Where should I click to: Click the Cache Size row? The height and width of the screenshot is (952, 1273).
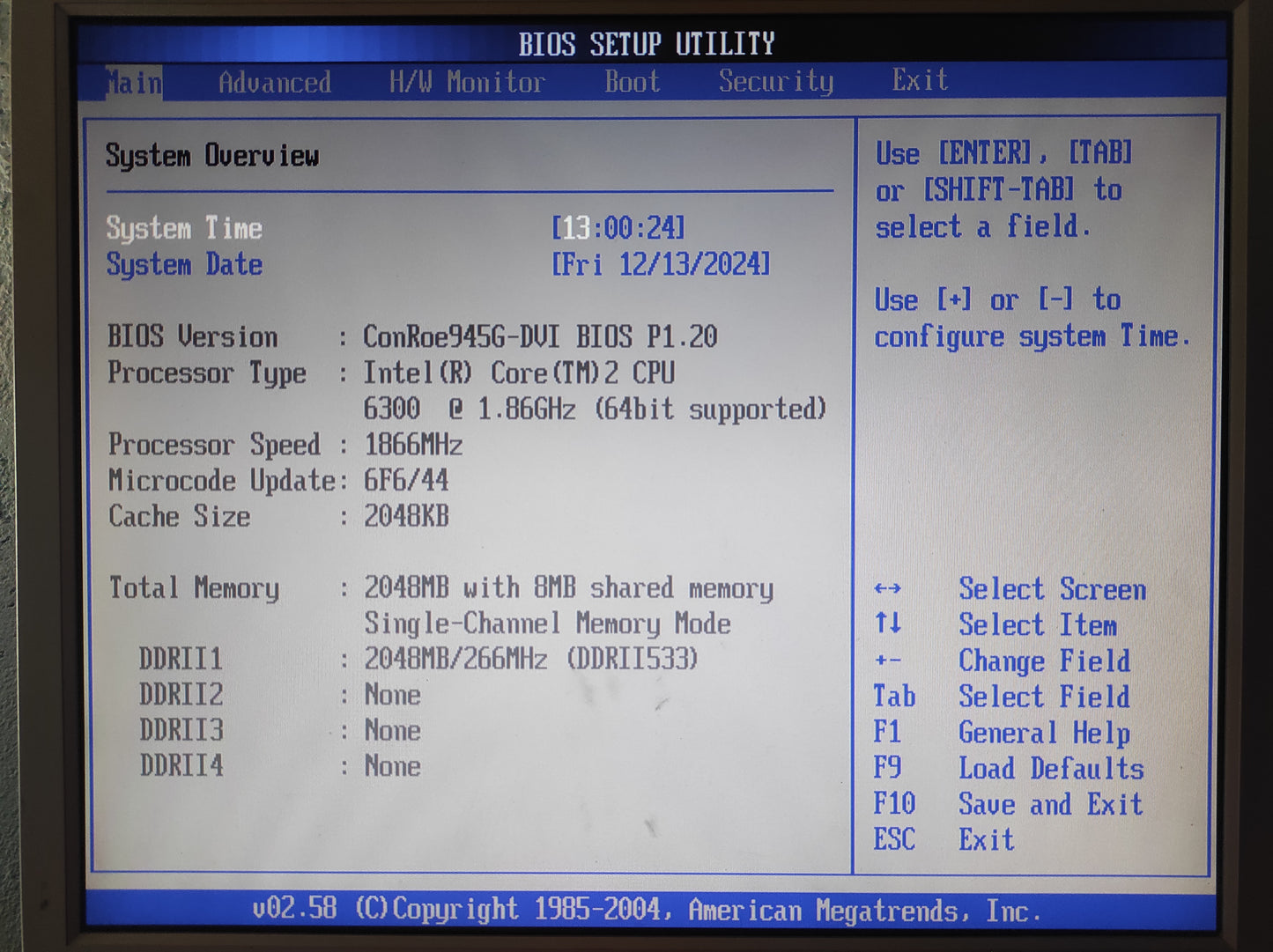(x=179, y=517)
